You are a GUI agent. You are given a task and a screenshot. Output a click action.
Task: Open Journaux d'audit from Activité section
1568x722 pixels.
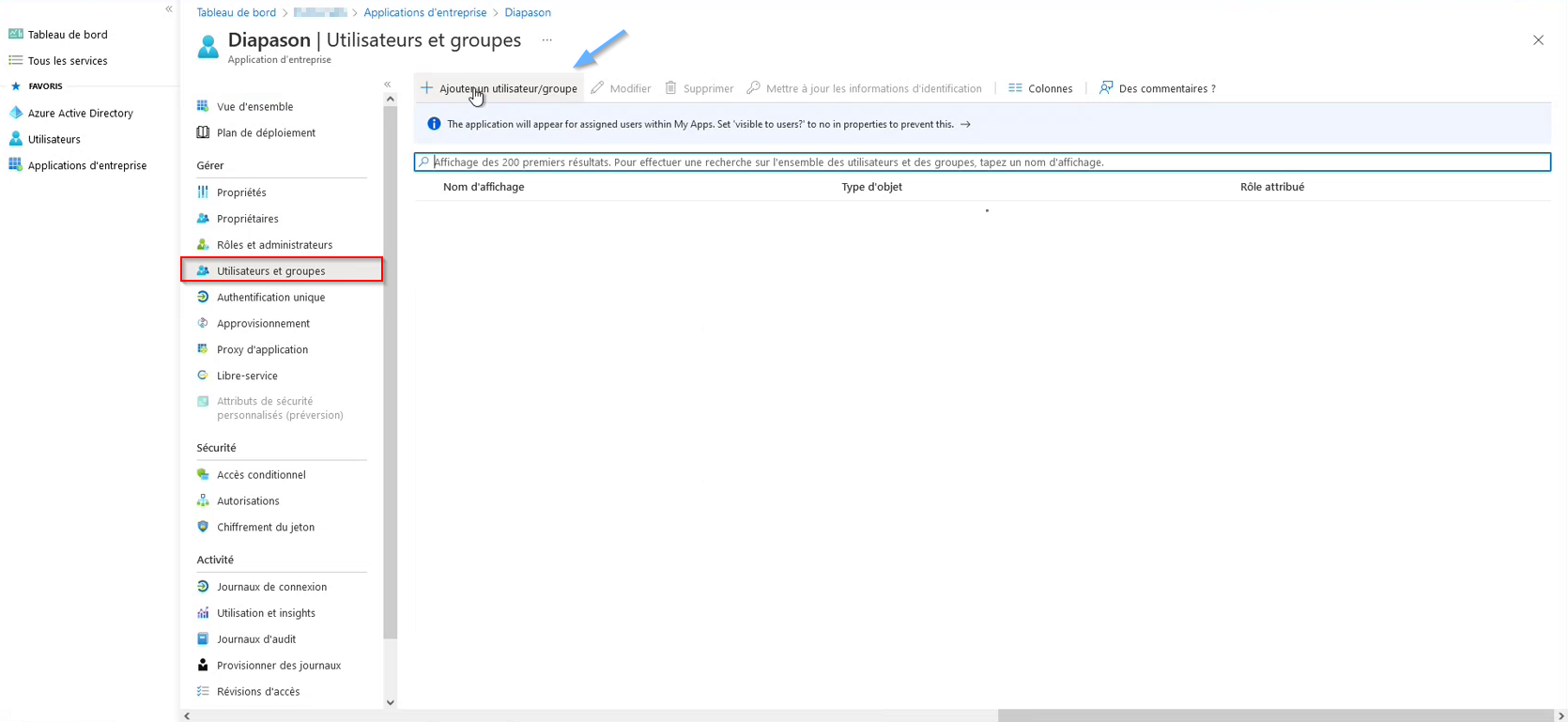tap(255, 639)
